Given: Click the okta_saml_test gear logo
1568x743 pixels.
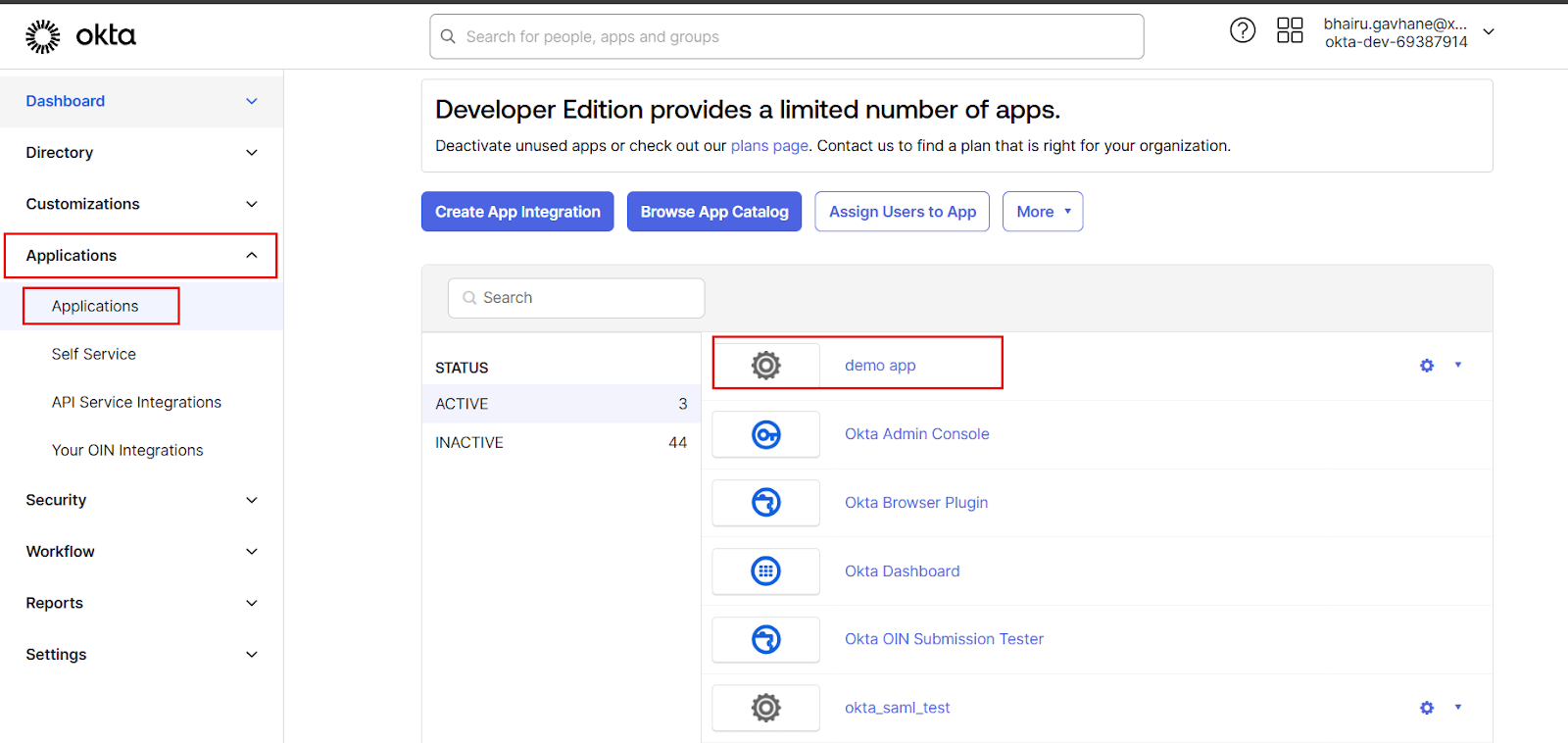Looking at the screenshot, I should point(766,708).
